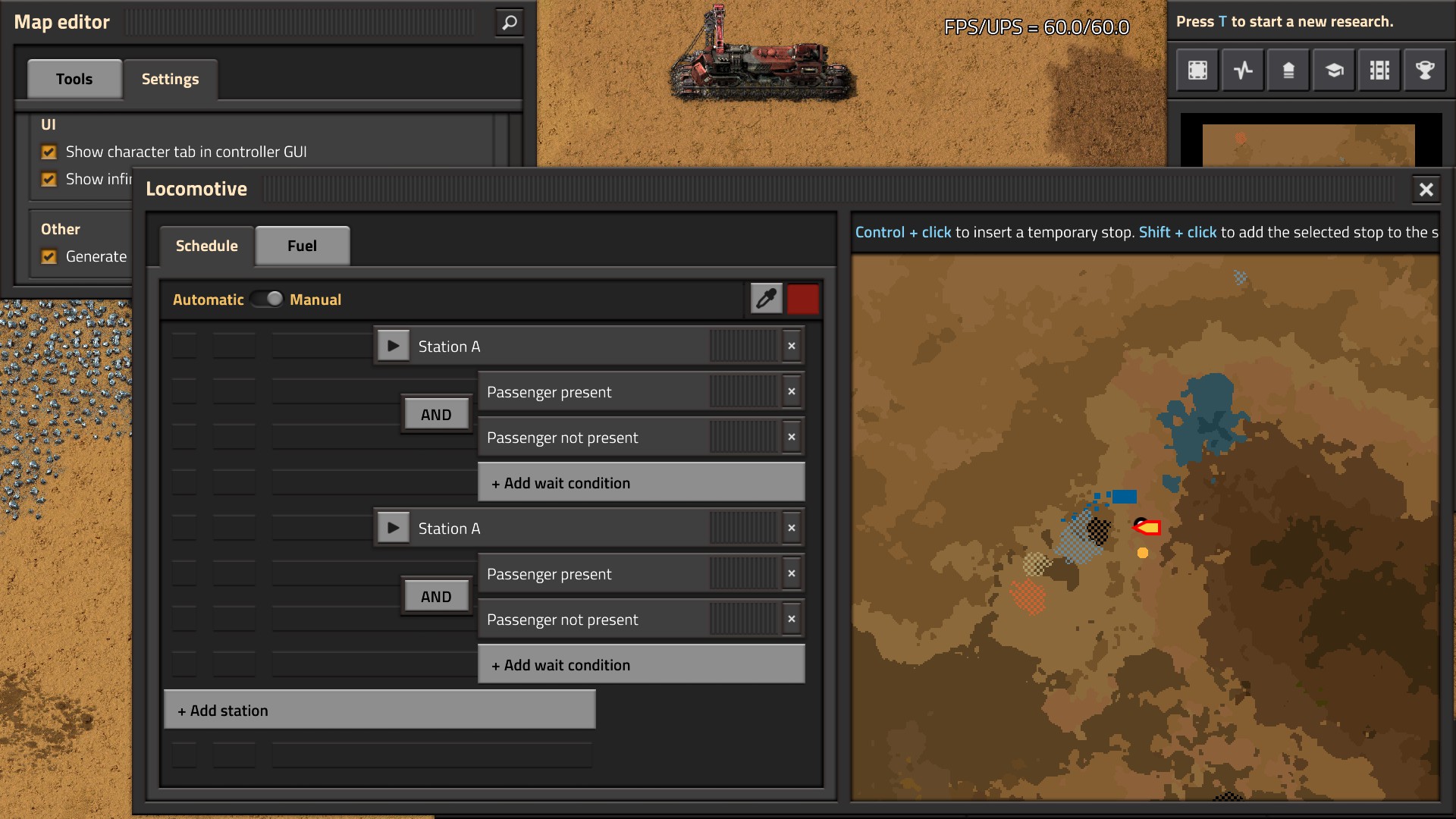Viewport: 1456px width, 819px height.
Task: Switch second station's AND comparator
Action: pyautogui.click(x=436, y=597)
